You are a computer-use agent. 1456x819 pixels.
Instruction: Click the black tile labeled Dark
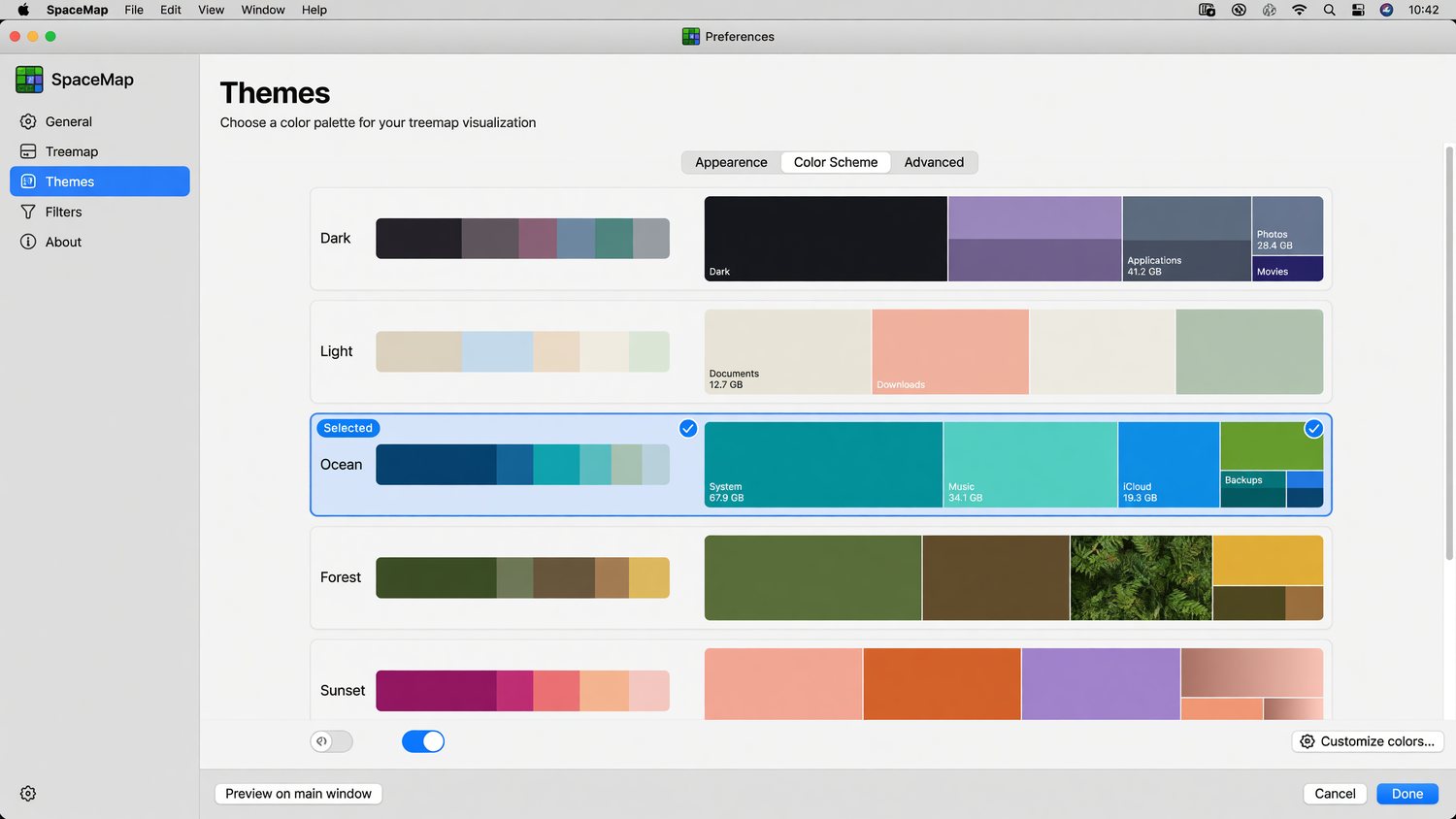pyautogui.click(x=826, y=239)
